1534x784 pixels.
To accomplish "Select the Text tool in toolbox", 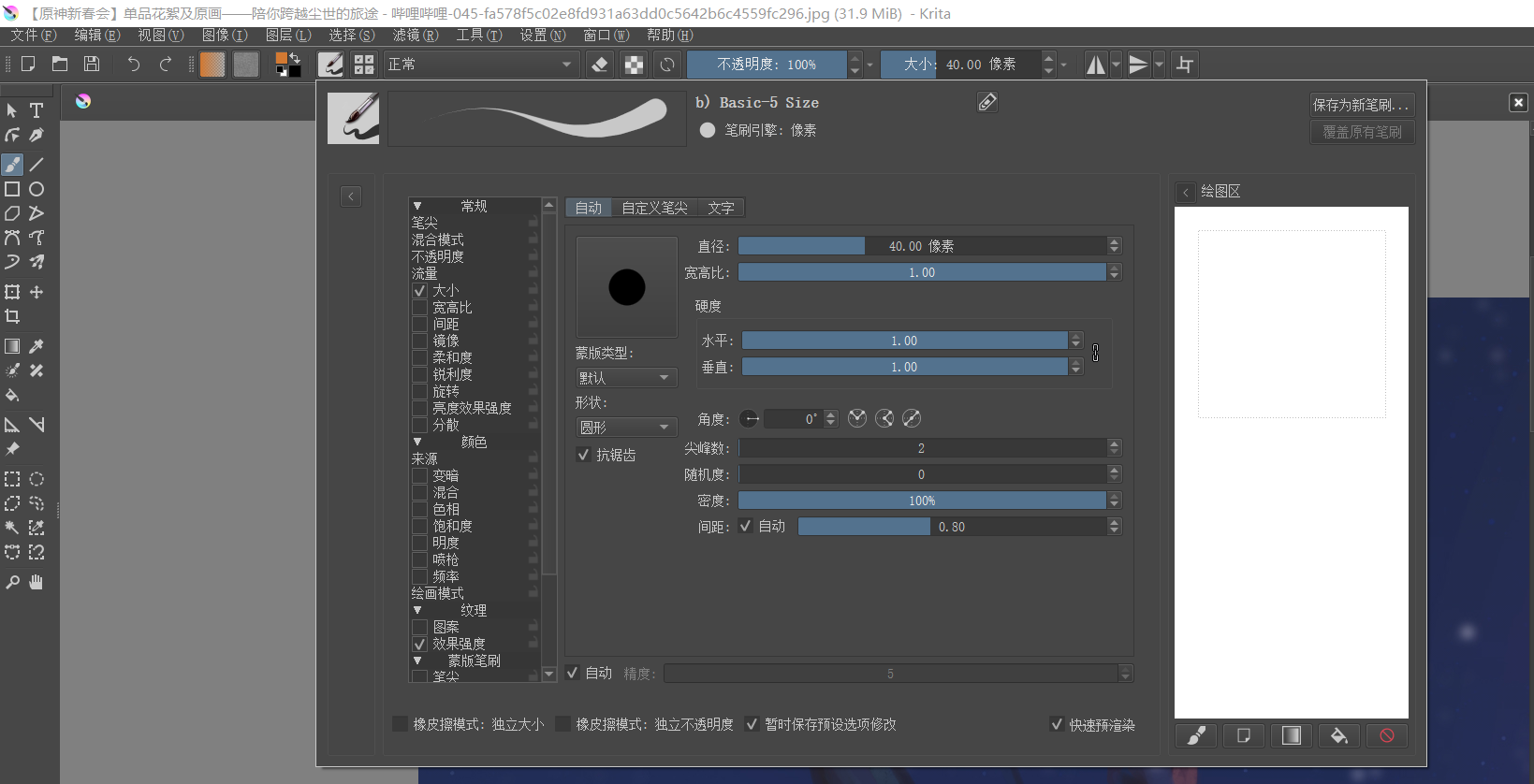I will click(37, 110).
